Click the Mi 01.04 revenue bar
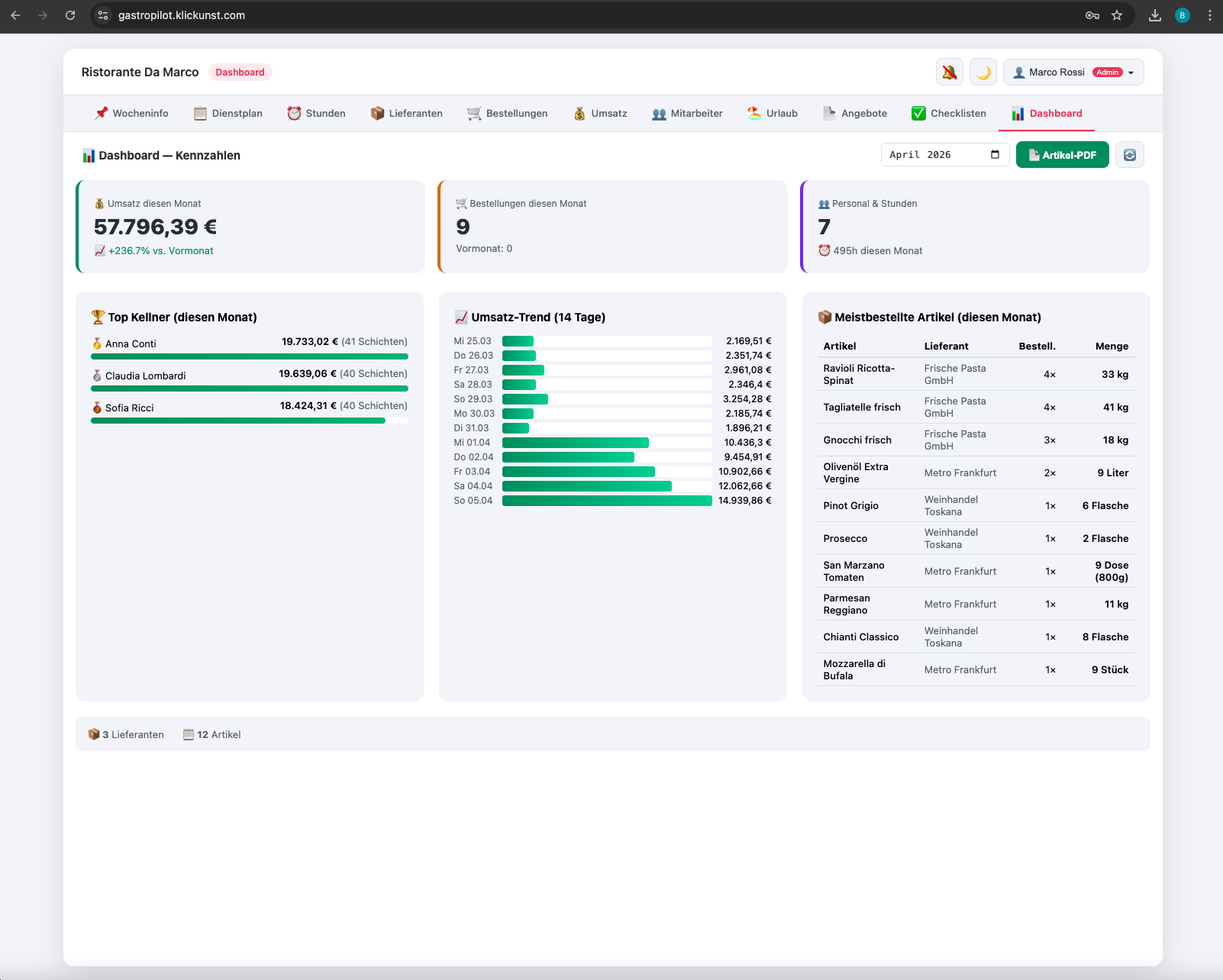This screenshot has height=980, width=1223. tap(576, 443)
